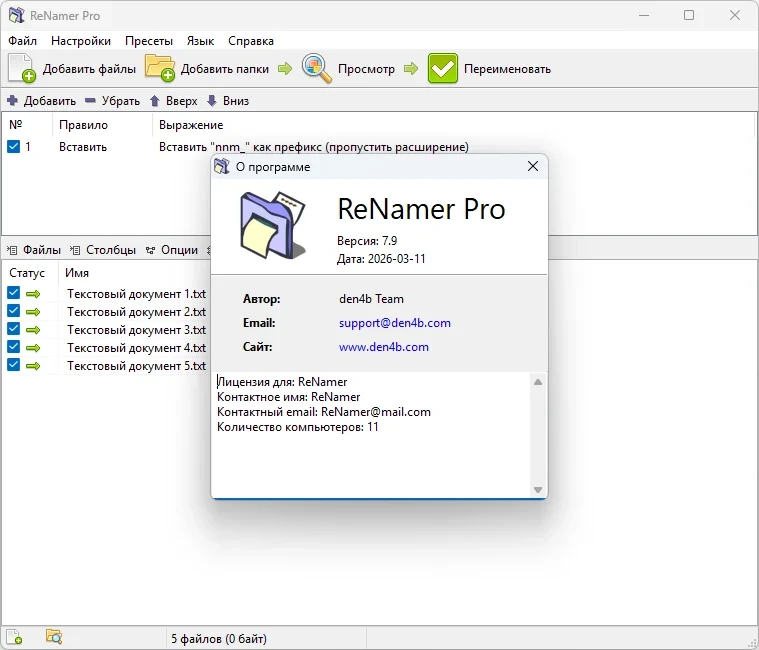
Task: Remove rule with minus Убрать
Action: click(x=112, y=101)
